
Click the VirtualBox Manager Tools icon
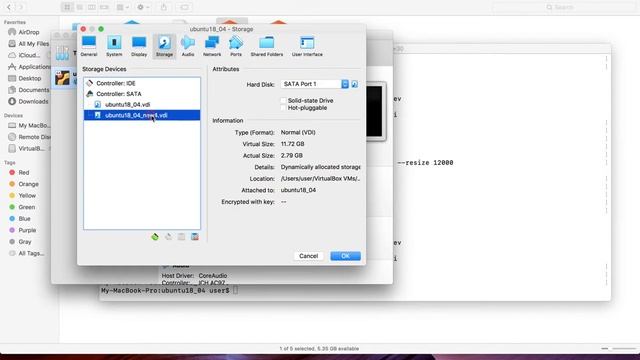point(62,53)
